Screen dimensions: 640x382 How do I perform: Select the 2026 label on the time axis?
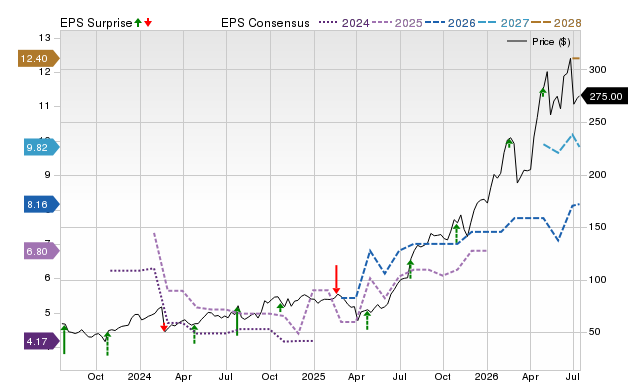click(x=487, y=376)
